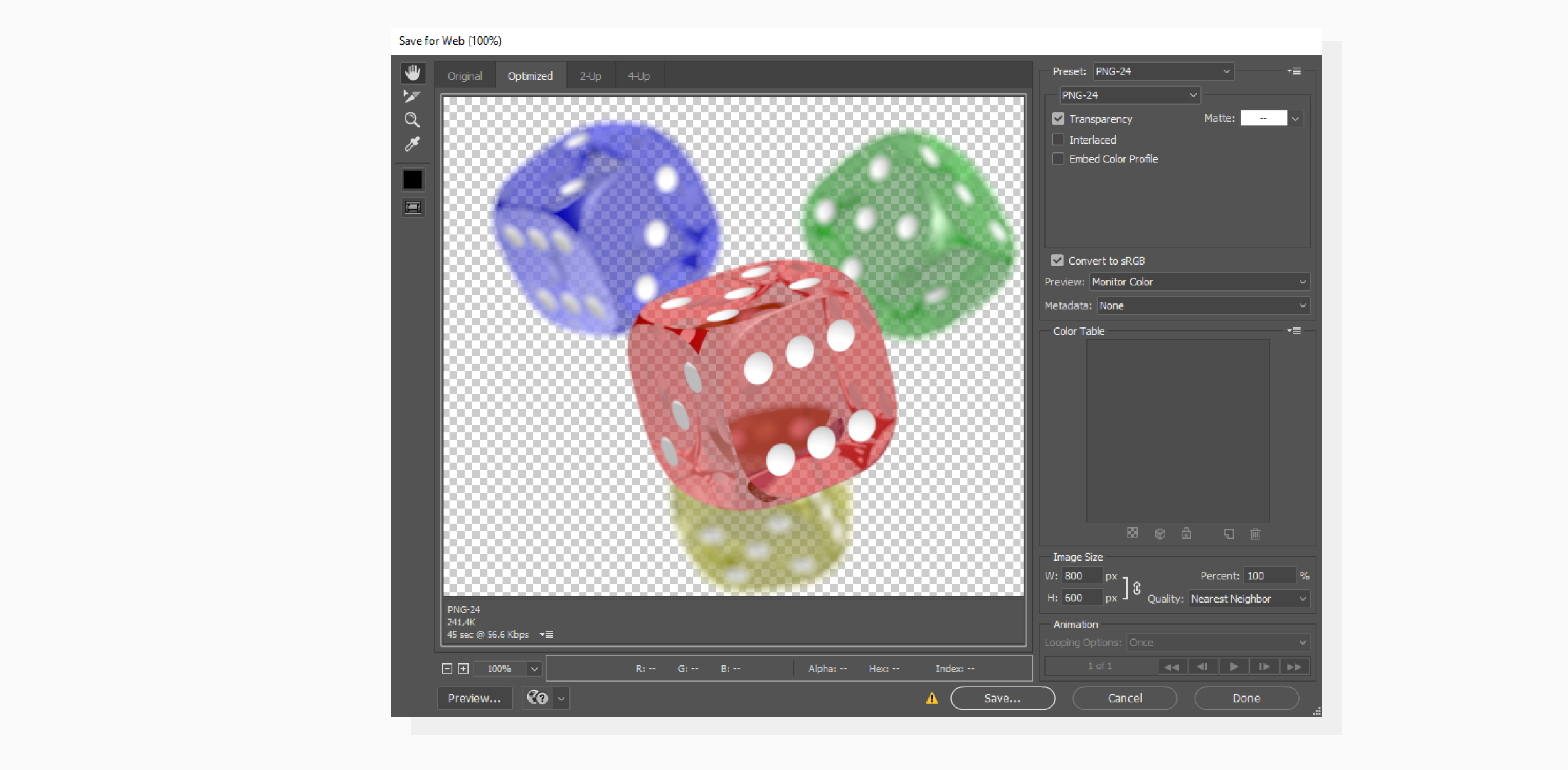
Task: Switch to the 2-Up tab
Action: tap(589, 75)
